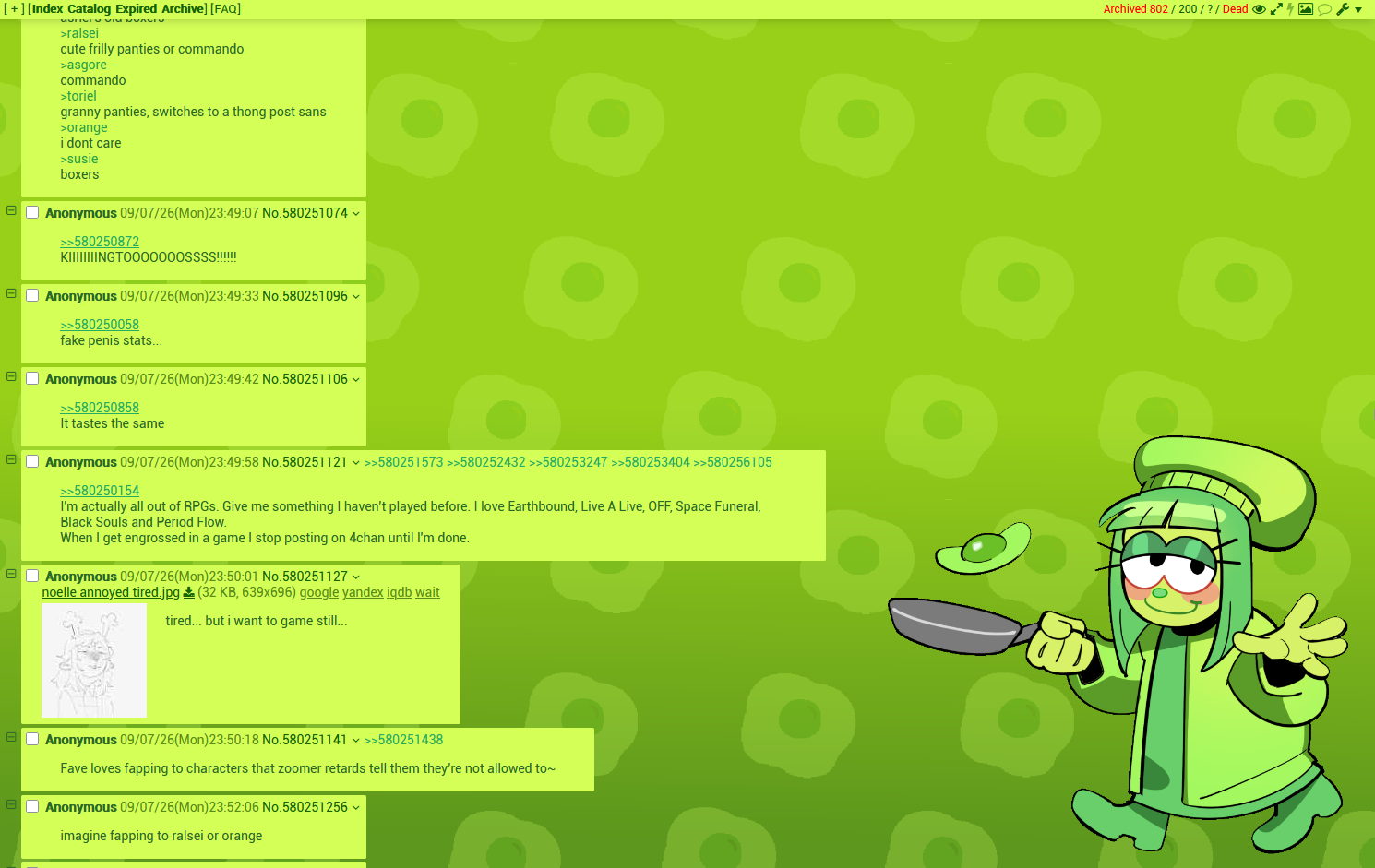
Task: Click the speech bubble quick reply icon
Action: coord(1324,9)
